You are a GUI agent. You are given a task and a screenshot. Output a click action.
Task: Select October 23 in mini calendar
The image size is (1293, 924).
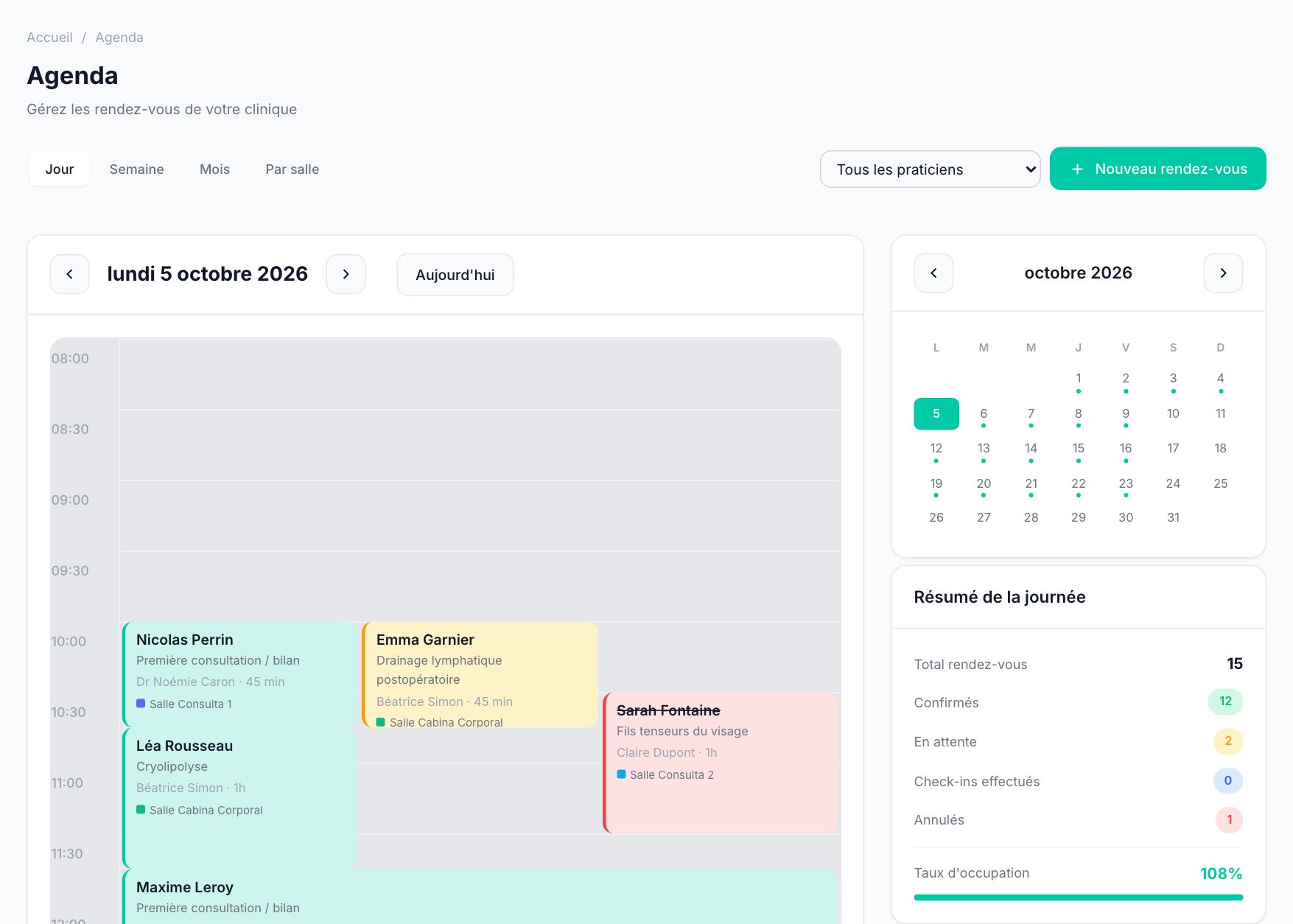1126,483
